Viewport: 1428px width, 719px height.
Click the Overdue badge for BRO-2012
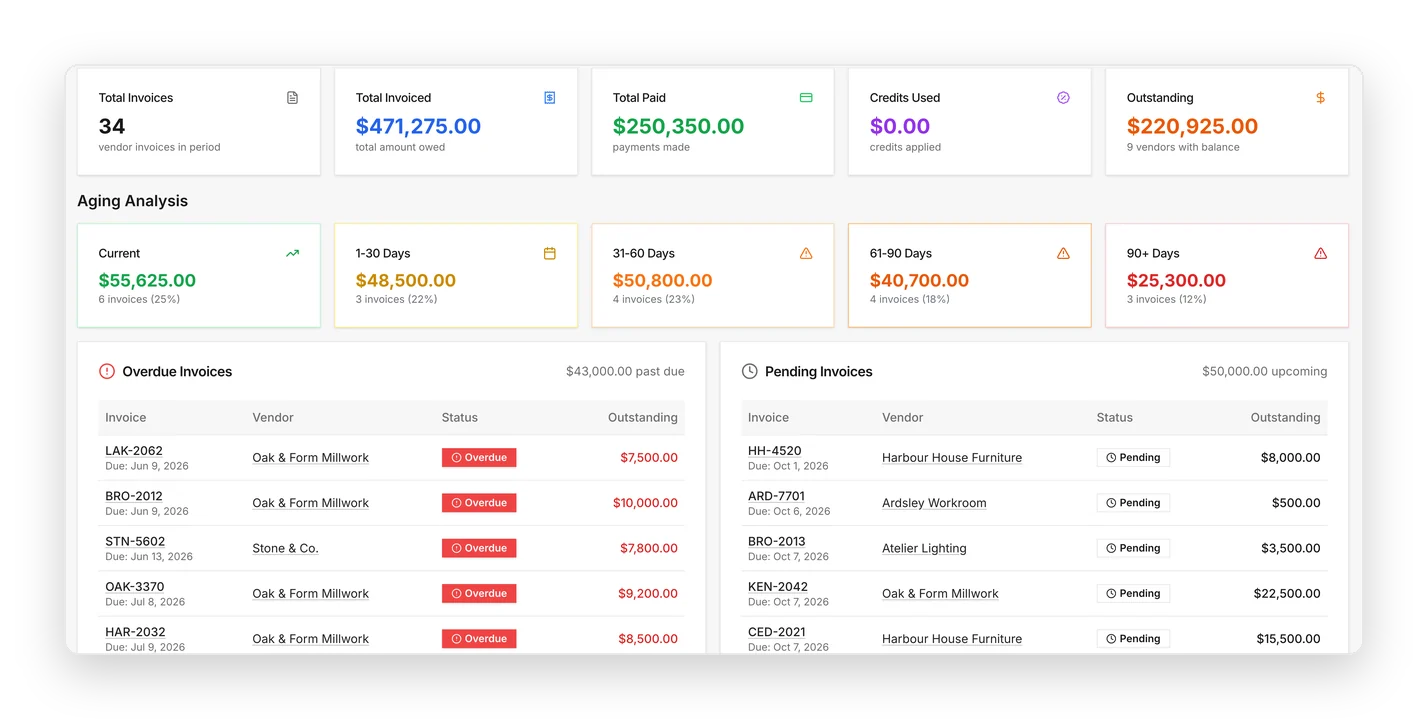(479, 503)
